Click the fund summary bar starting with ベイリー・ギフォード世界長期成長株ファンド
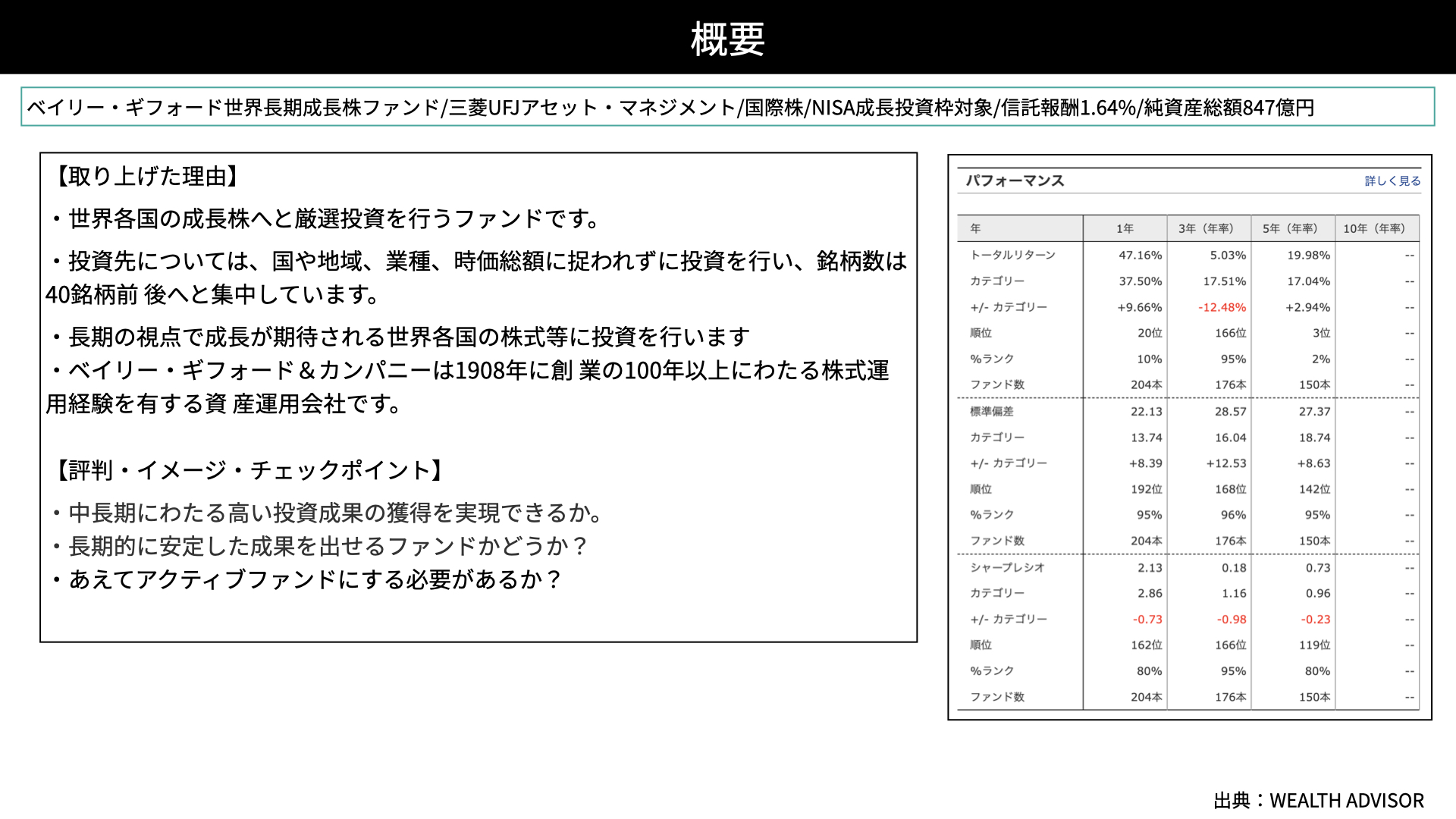 pos(728,107)
